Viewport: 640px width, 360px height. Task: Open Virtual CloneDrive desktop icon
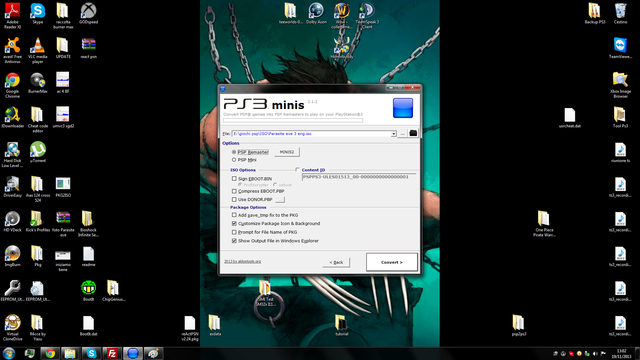pyautogui.click(x=12, y=328)
